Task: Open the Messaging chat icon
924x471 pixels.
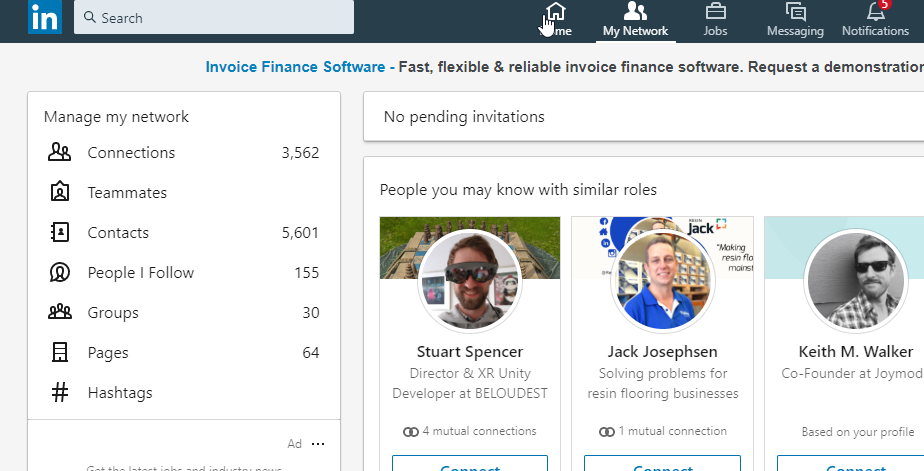Action: 795,13
